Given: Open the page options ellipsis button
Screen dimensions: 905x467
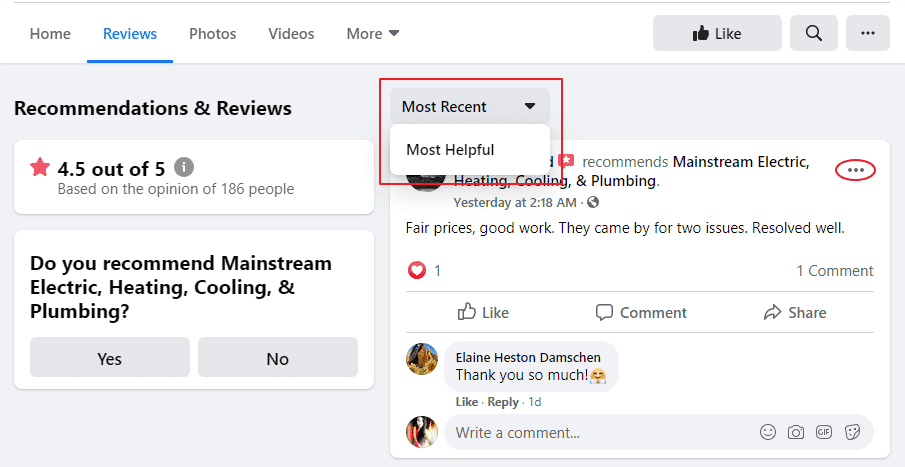Looking at the screenshot, I should [x=867, y=33].
